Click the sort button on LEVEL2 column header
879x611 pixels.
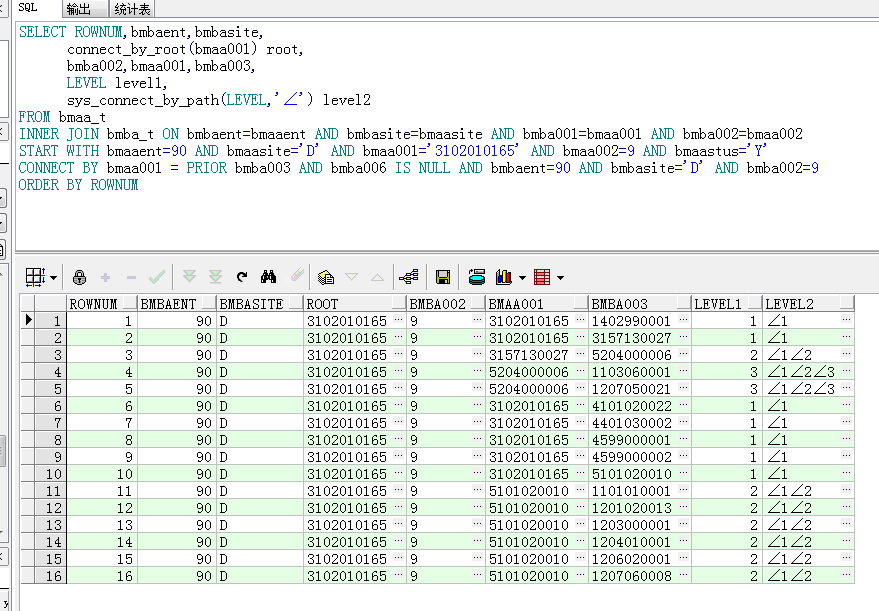click(x=846, y=303)
